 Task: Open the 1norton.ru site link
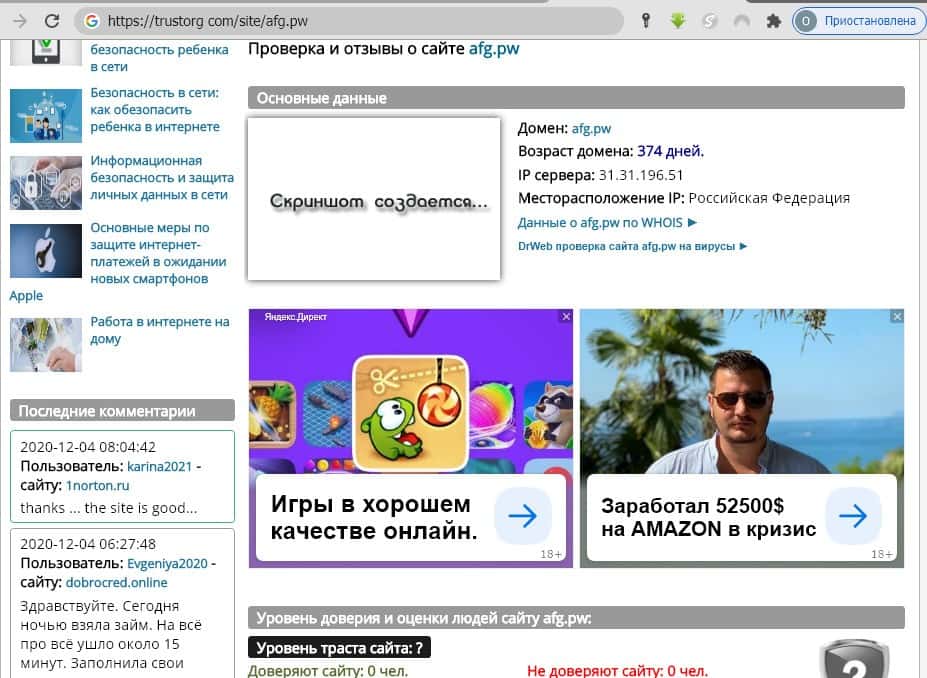click(97, 485)
